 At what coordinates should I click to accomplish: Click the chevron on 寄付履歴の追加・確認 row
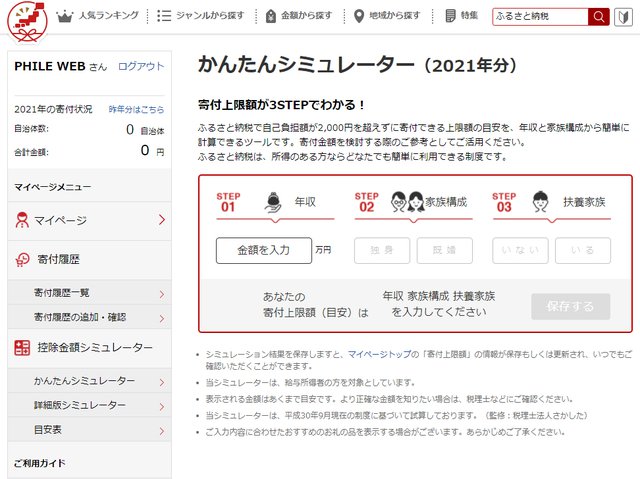[162, 318]
